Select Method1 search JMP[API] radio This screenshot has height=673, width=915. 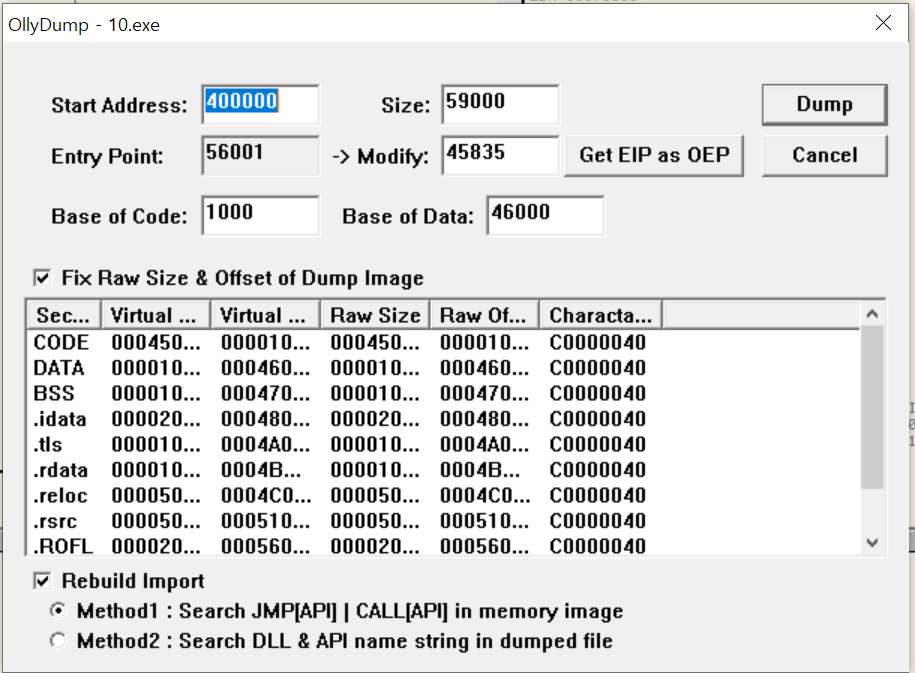tap(58, 611)
